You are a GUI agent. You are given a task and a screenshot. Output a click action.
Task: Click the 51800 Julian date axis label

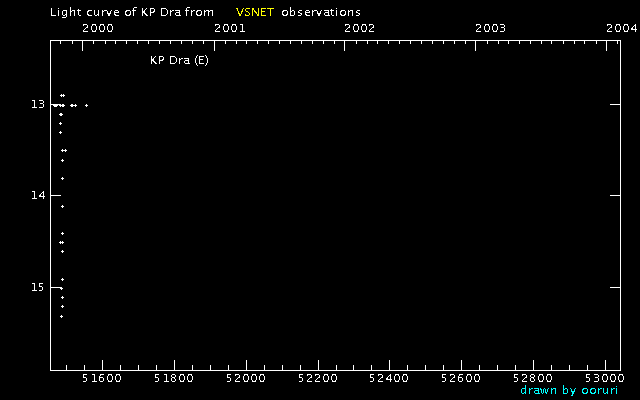pyautogui.click(x=174, y=379)
